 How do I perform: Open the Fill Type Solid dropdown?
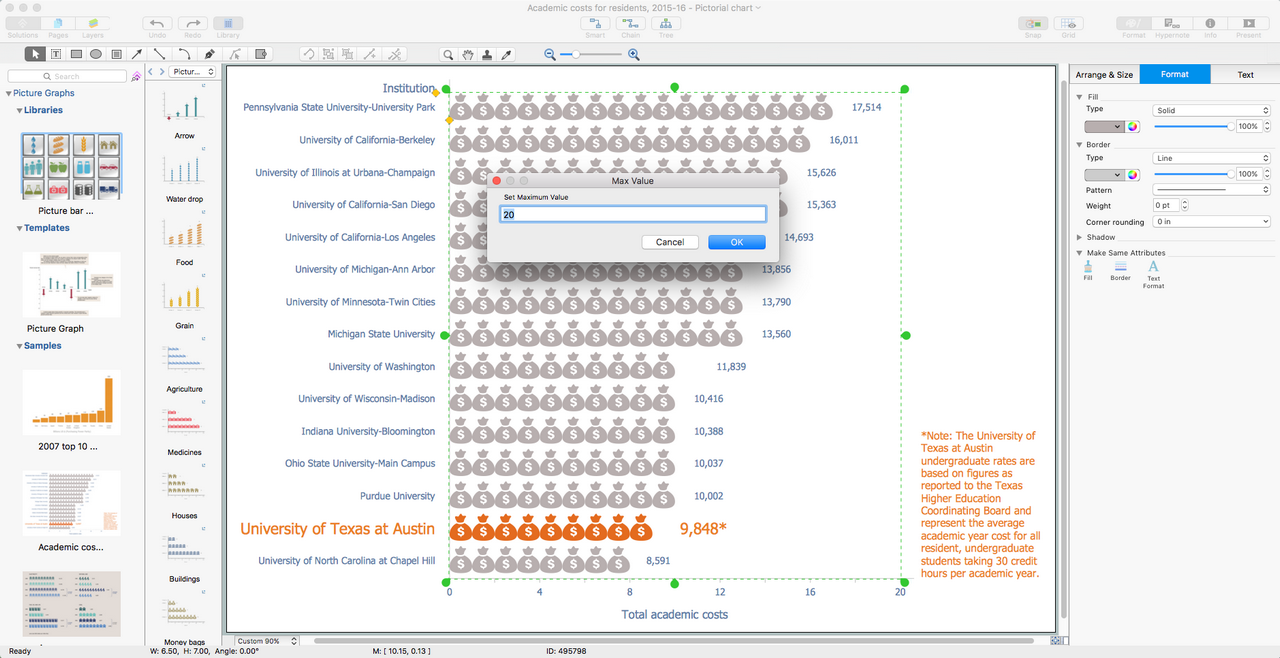coord(1211,111)
